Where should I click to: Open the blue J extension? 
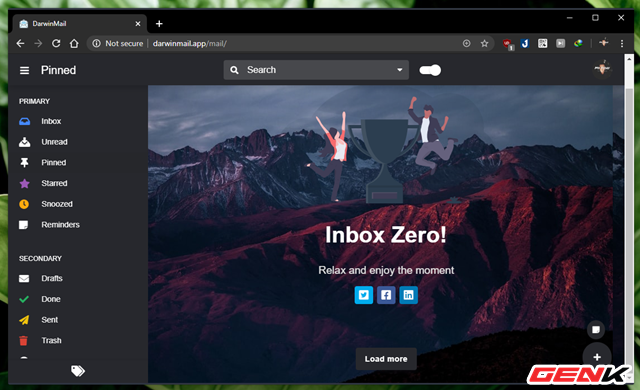tap(525, 43)
